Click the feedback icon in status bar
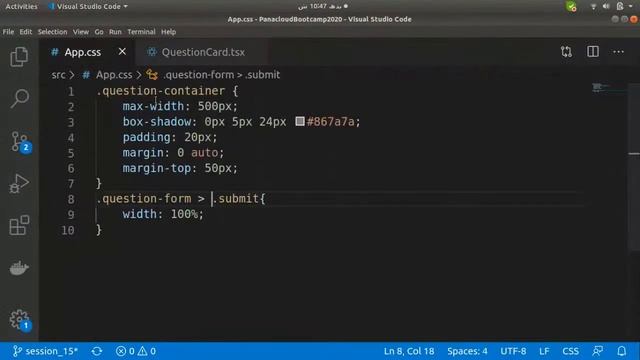640x360 pixels. 598,351
